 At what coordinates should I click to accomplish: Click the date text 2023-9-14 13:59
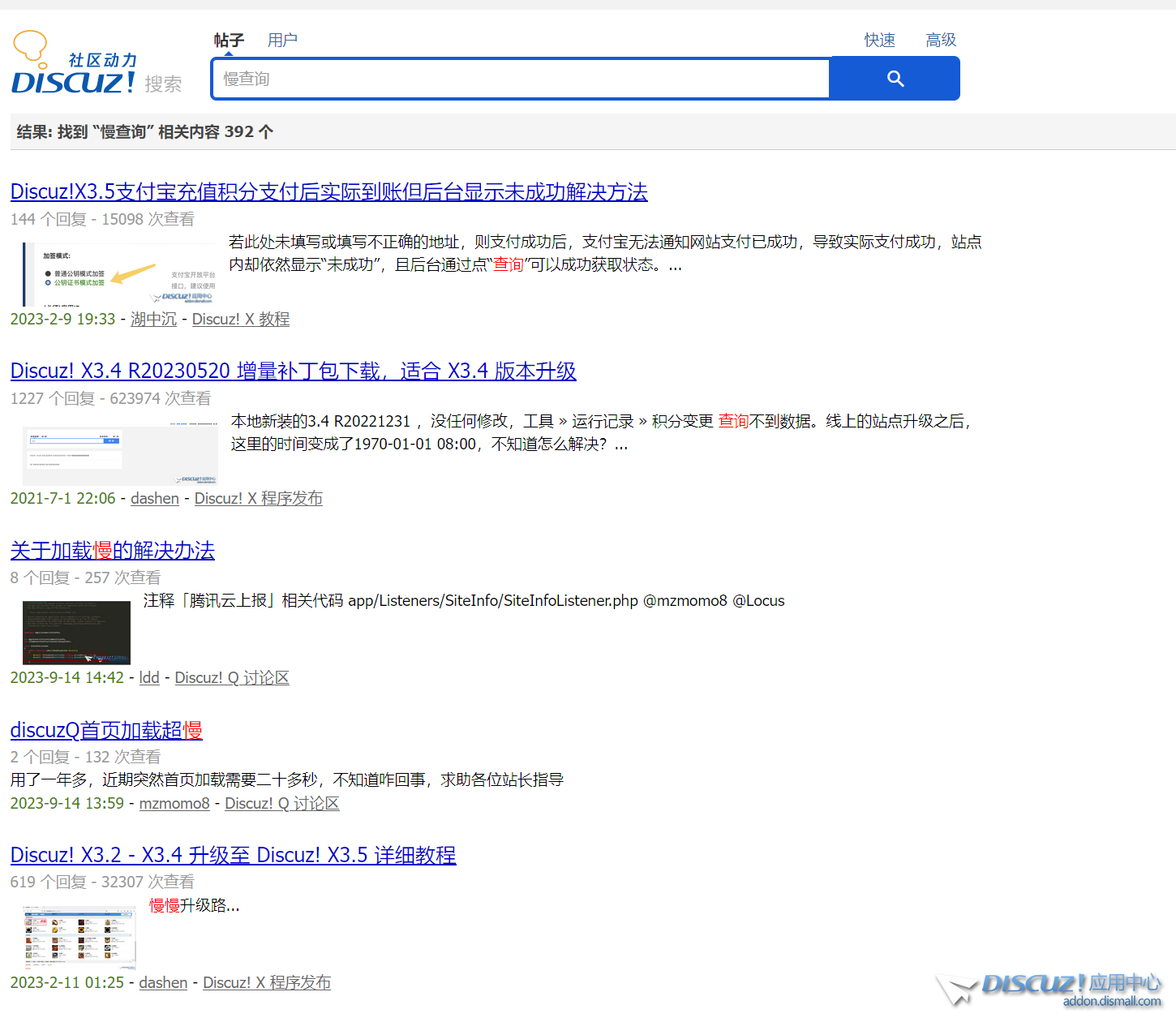click(67, 803)
